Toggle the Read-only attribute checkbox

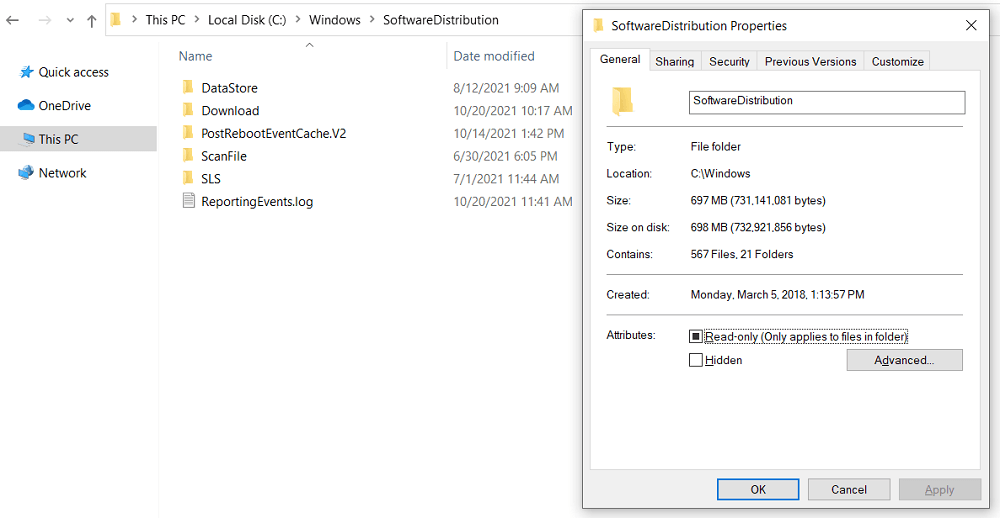tap(696, 337)
